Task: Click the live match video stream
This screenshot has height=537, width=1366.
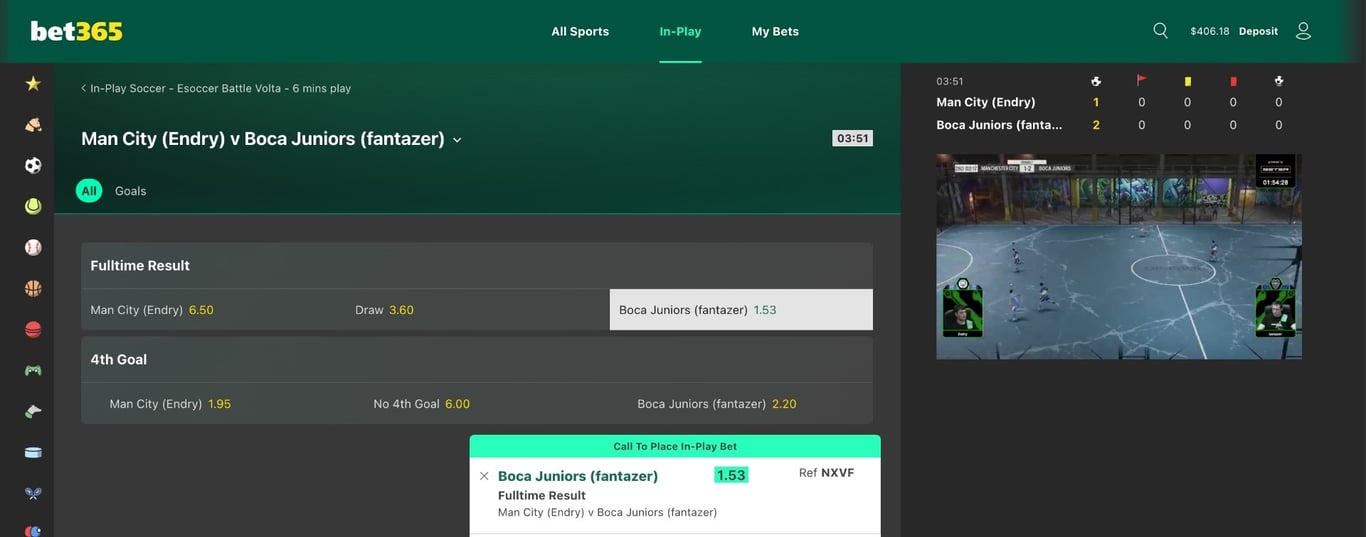Action: 1119,256
